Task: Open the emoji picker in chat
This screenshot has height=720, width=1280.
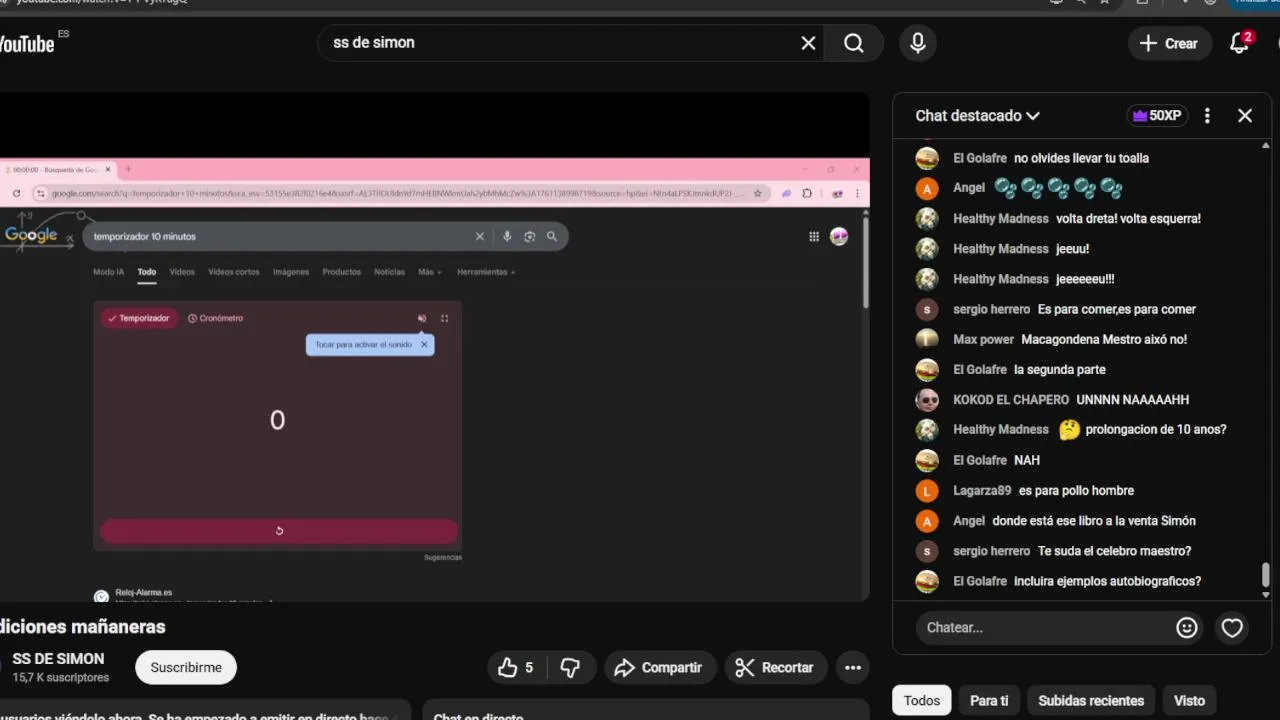Action: (x=1187, y=627)
